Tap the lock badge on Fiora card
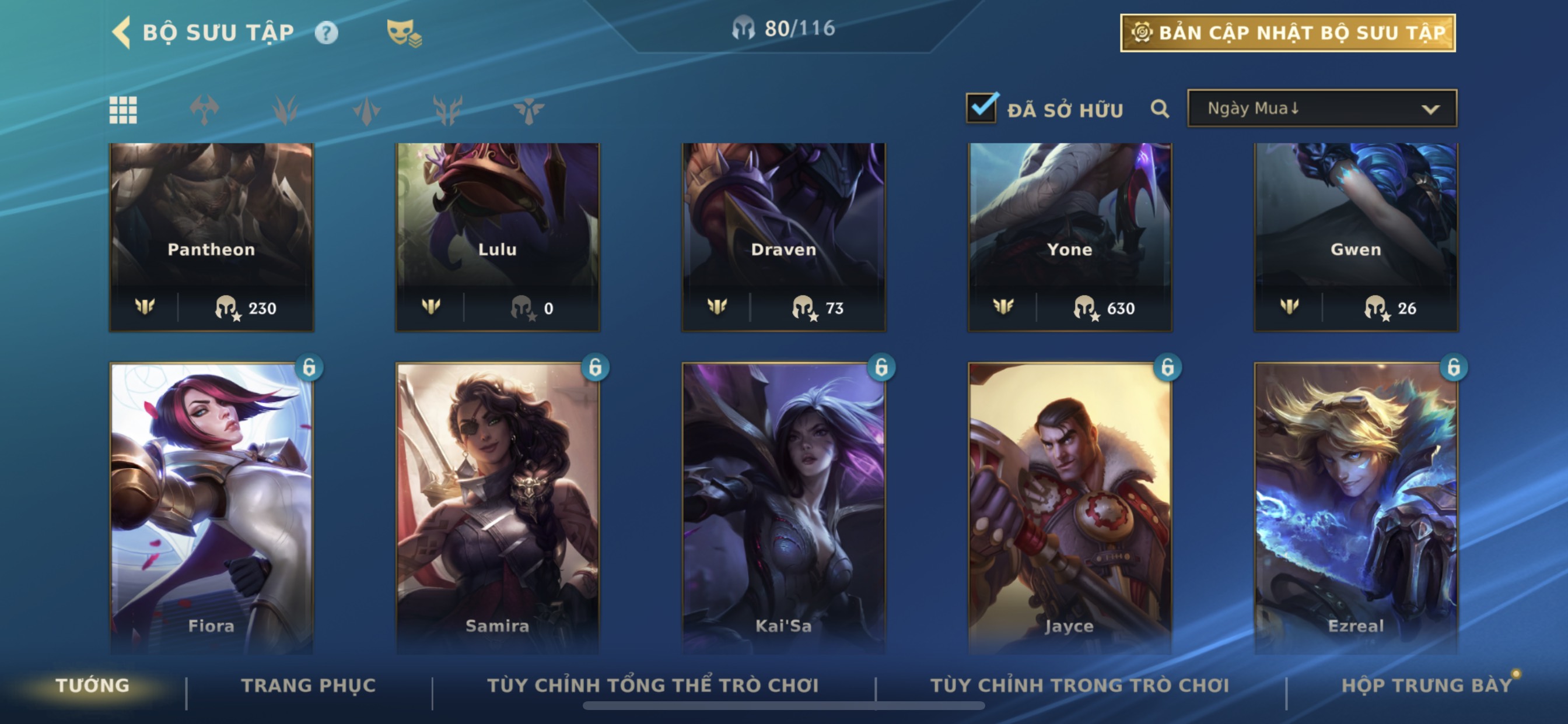Screen dimensions: 1568x724 pos(309,367)
